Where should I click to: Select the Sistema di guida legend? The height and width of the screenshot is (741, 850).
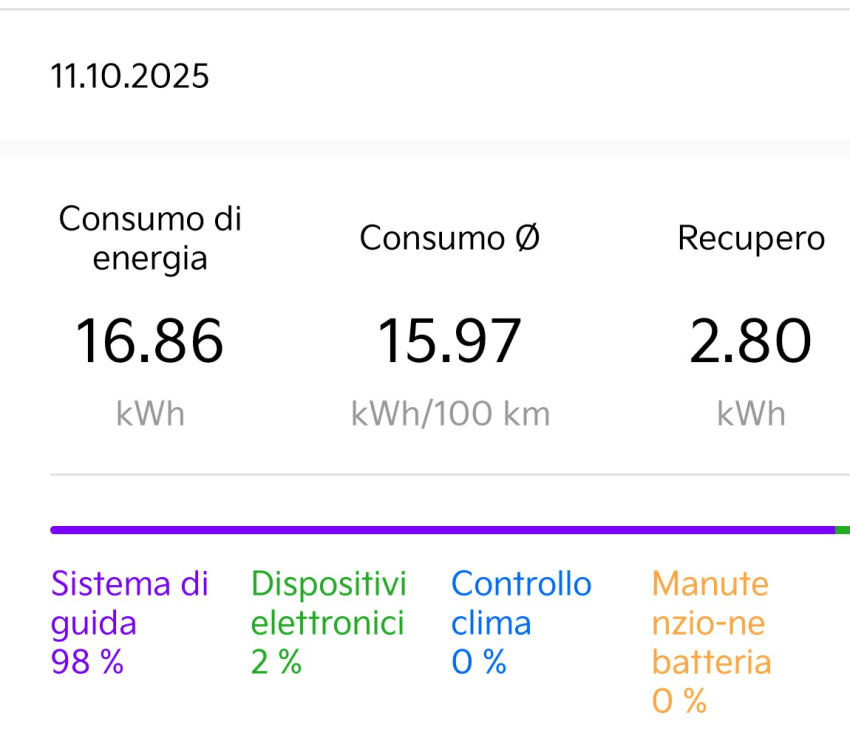tap(129, 603)
